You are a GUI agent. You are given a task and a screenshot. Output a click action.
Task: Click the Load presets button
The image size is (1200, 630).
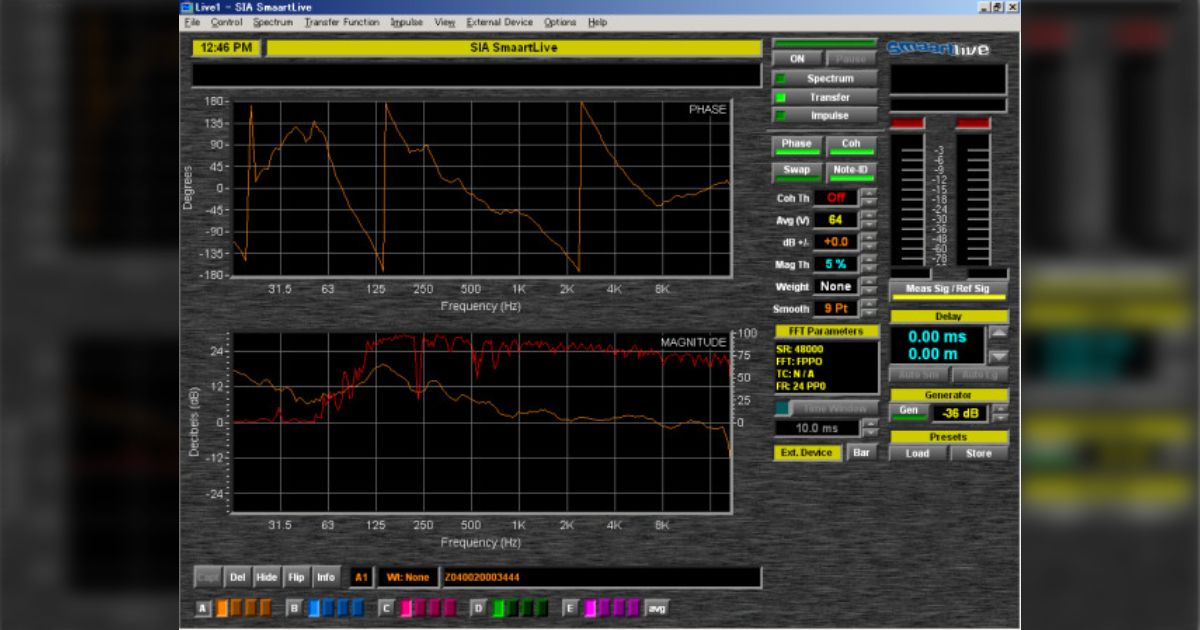[x=917, y=453]
